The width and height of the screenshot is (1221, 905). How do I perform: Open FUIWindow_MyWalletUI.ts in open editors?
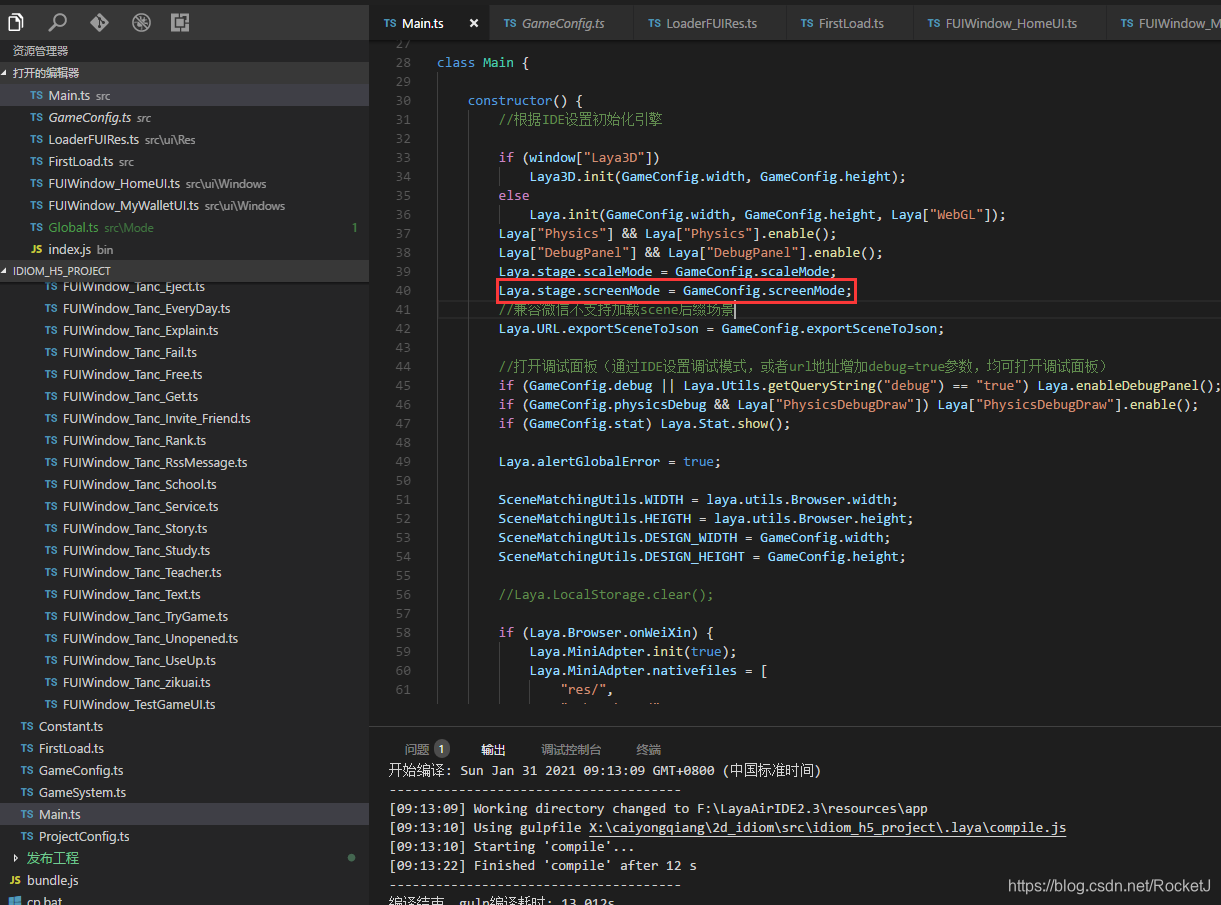pos(184,205)
